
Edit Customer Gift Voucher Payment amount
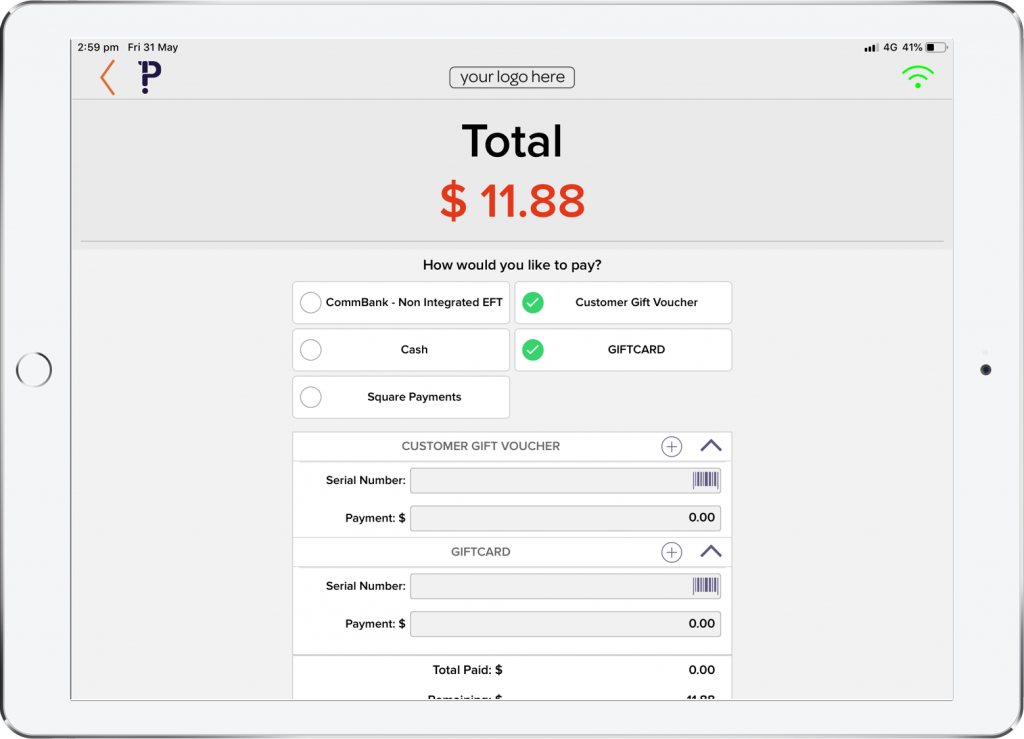pos(565,518)
